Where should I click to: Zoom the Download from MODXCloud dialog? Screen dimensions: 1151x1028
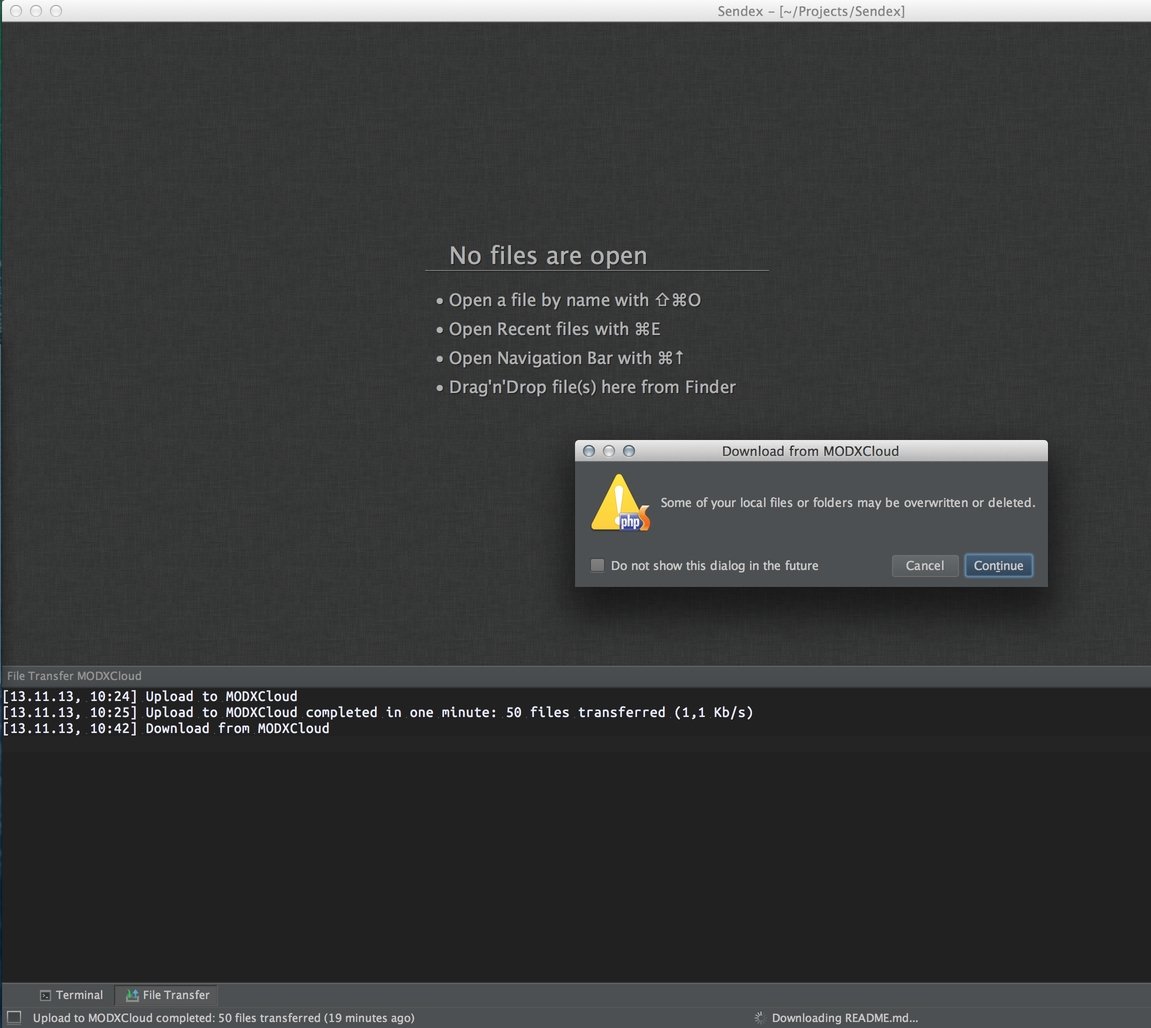pyautogui.click(x=629, y=451)
